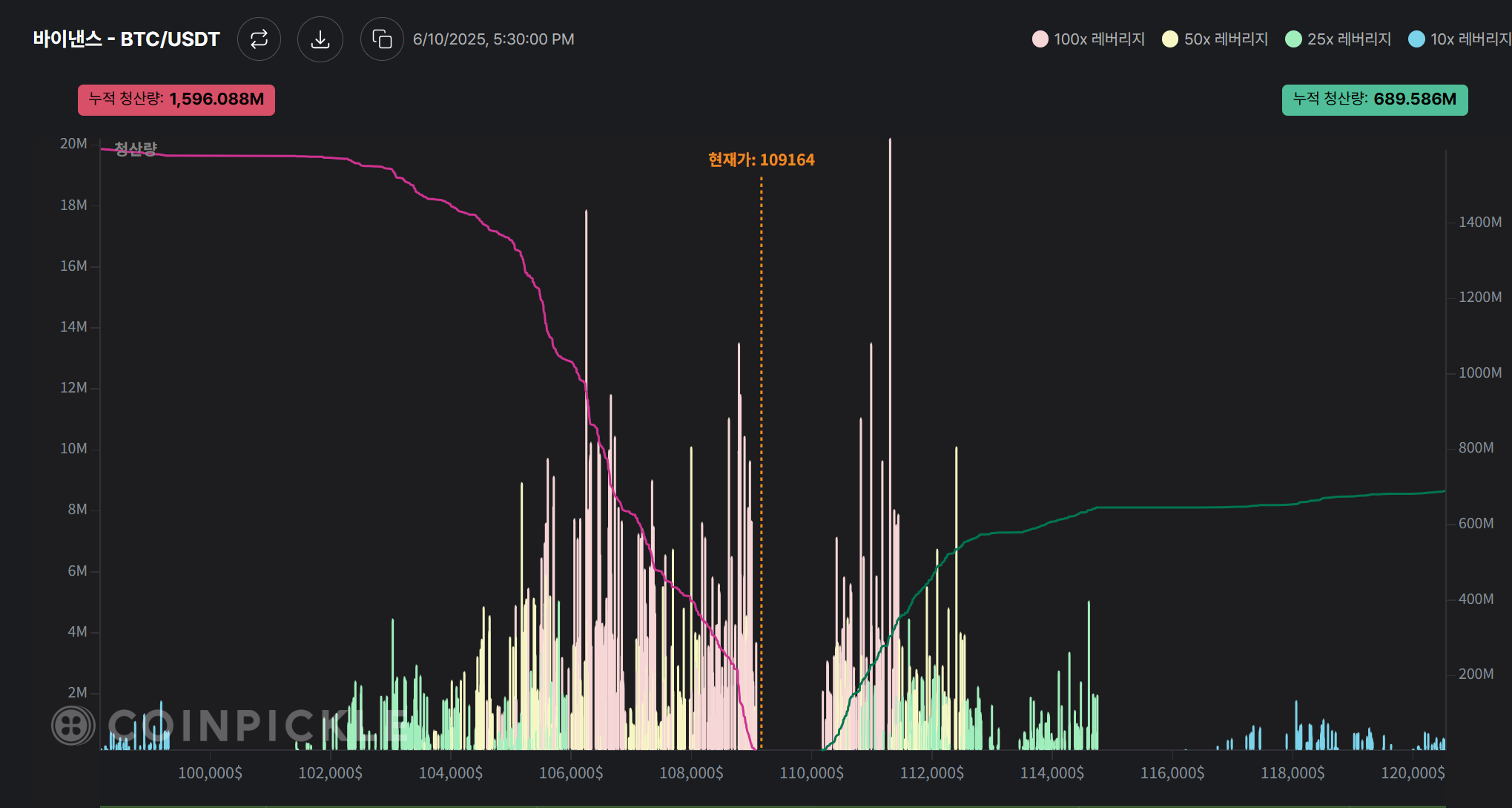Click the 2M left axis label
Viewport: 1512px width, 808px height.
click(77, 692)
